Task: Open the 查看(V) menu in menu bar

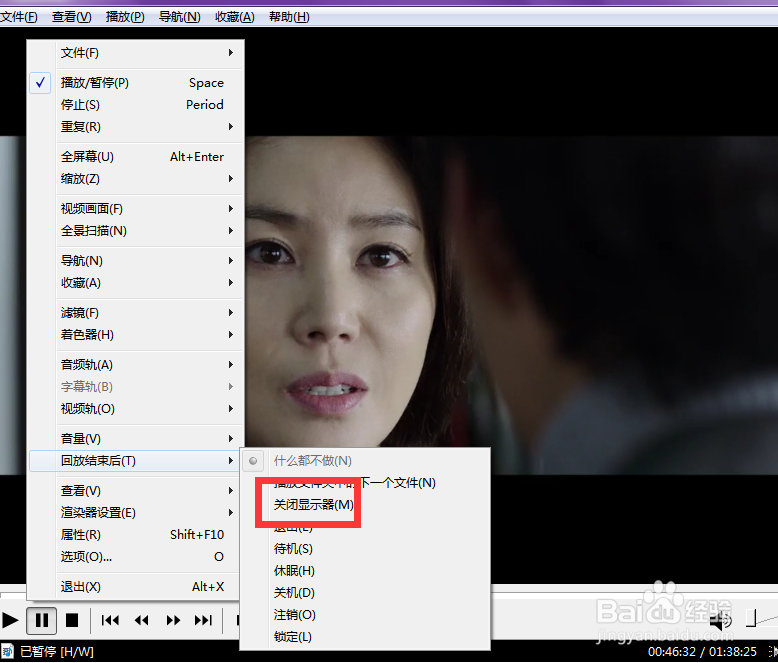Action: click(x=72, y=17)
